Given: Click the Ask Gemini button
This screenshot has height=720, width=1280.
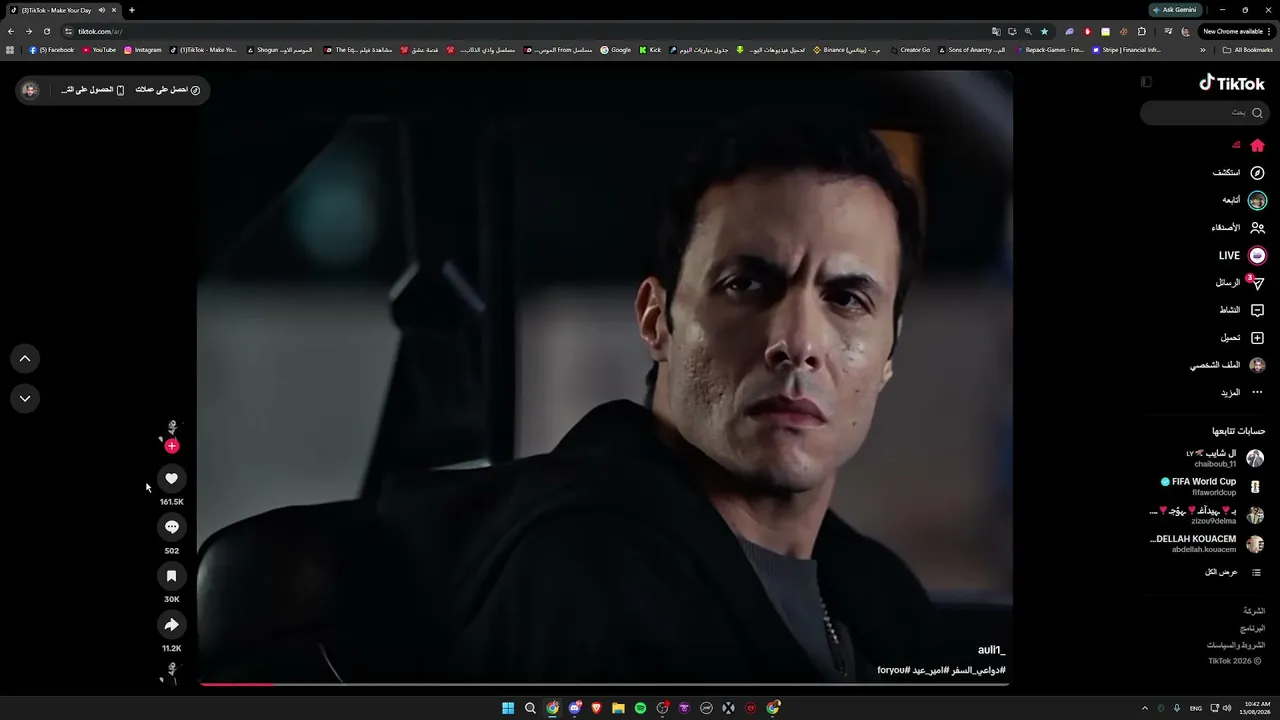Looking at the screenshot, I should (x=1174, y=10).
